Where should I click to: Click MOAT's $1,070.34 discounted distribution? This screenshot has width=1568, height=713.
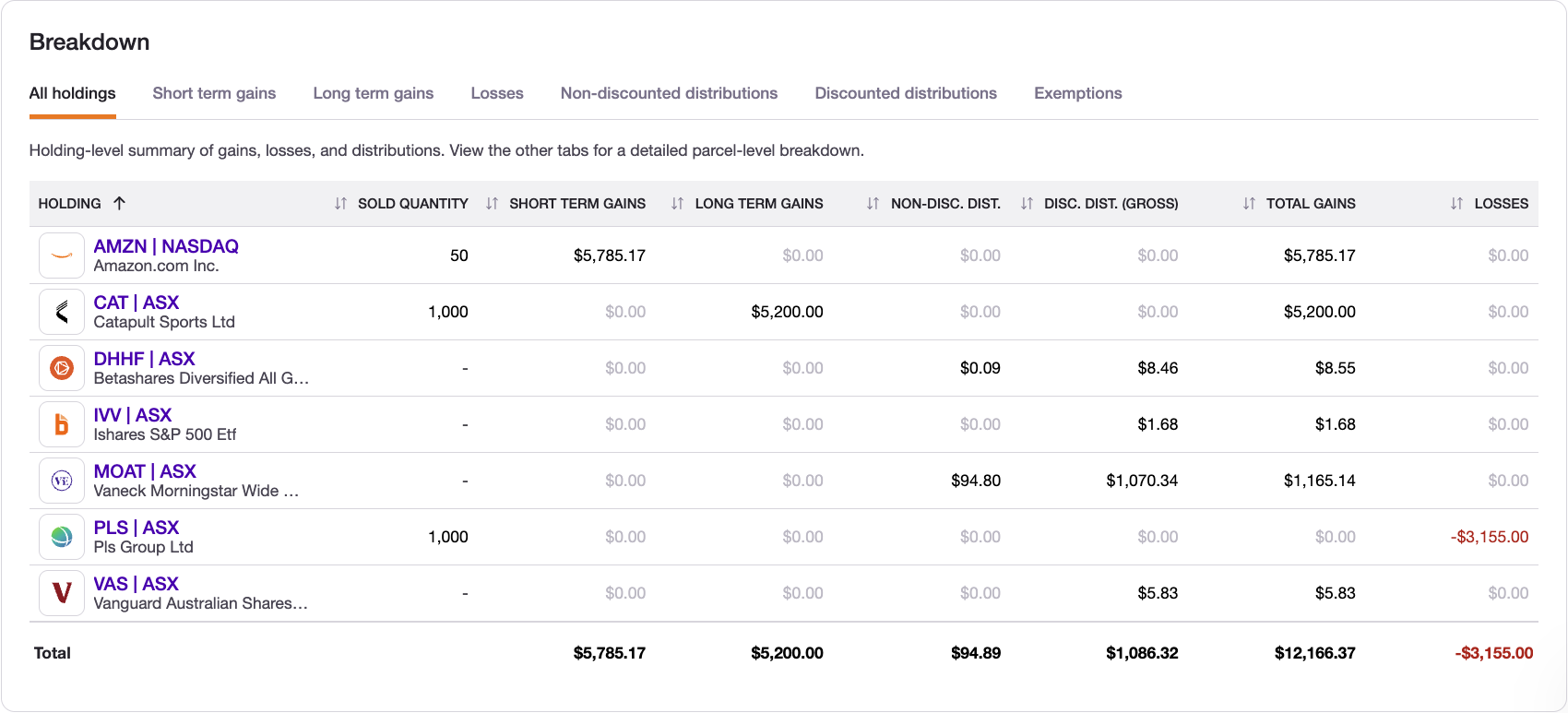(1142, 481)
